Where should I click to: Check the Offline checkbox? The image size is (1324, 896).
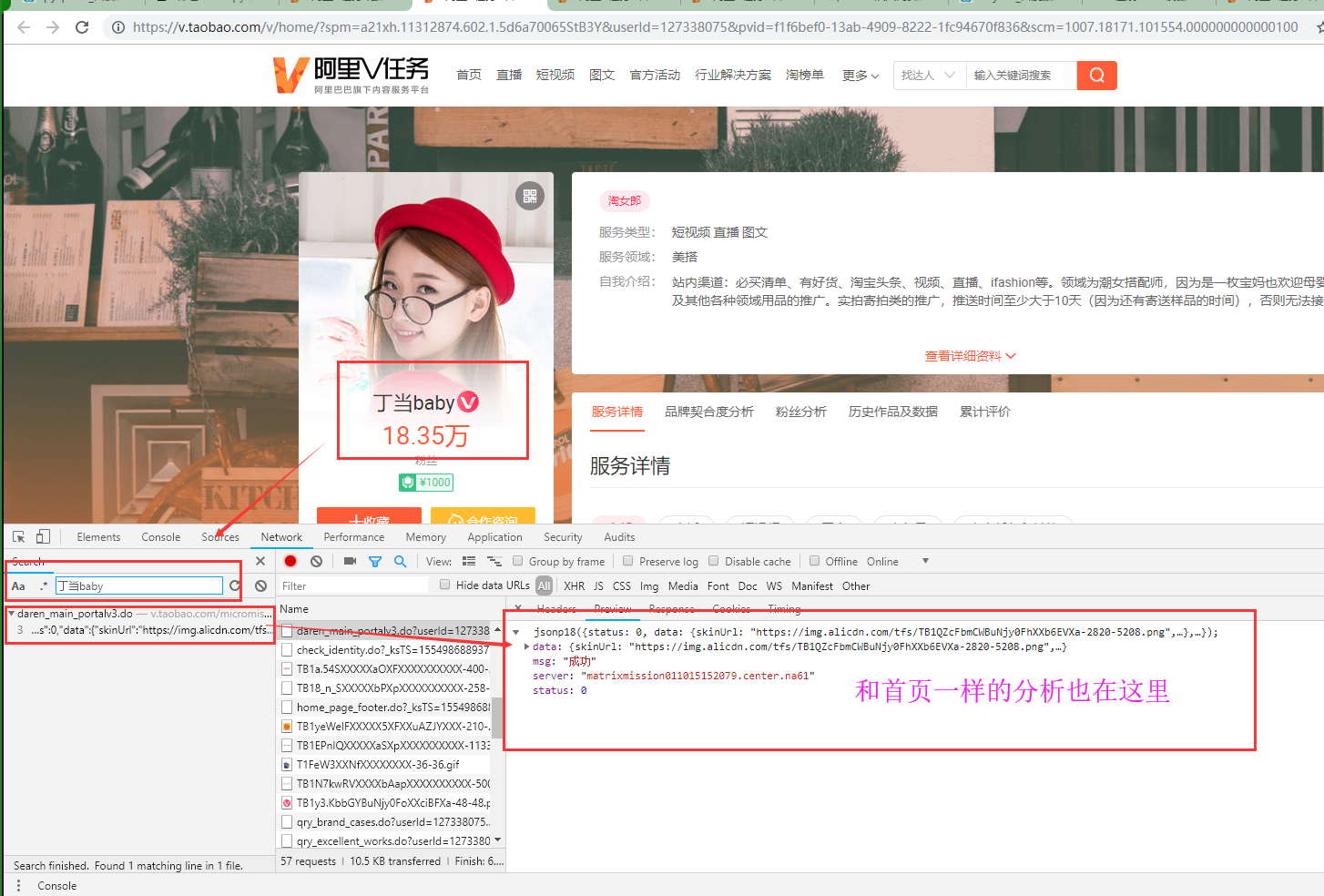click(815, 562)
